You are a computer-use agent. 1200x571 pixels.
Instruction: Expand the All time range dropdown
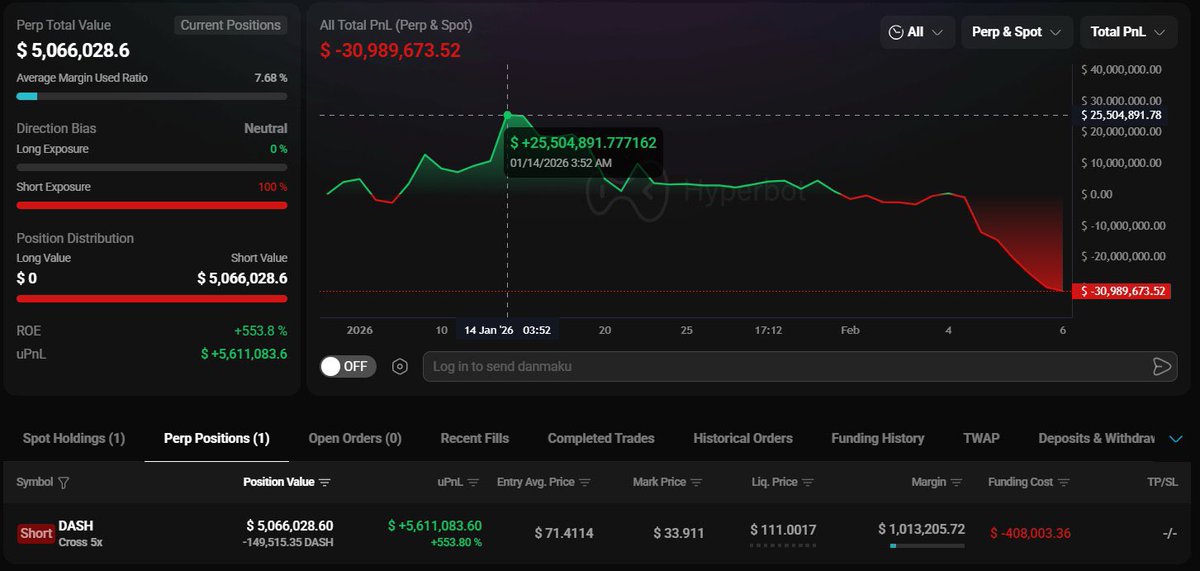coord(915,32)
